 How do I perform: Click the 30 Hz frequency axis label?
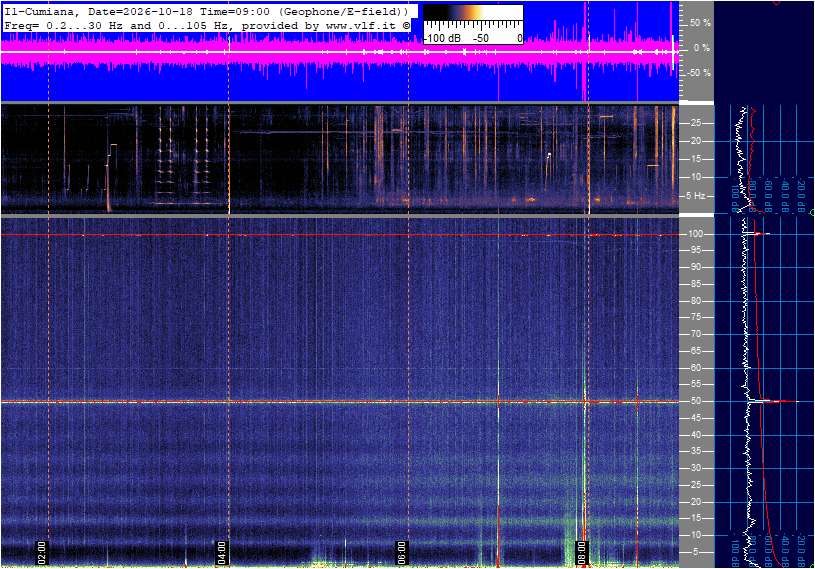point(695,468)
